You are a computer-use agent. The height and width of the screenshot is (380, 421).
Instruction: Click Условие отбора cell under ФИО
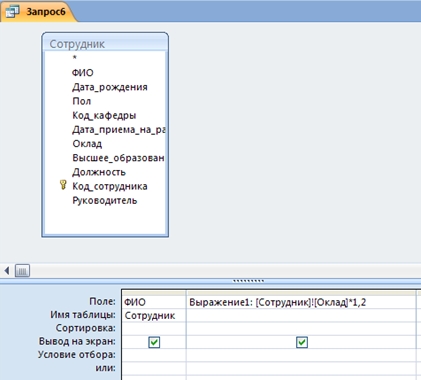pos(154,355)
